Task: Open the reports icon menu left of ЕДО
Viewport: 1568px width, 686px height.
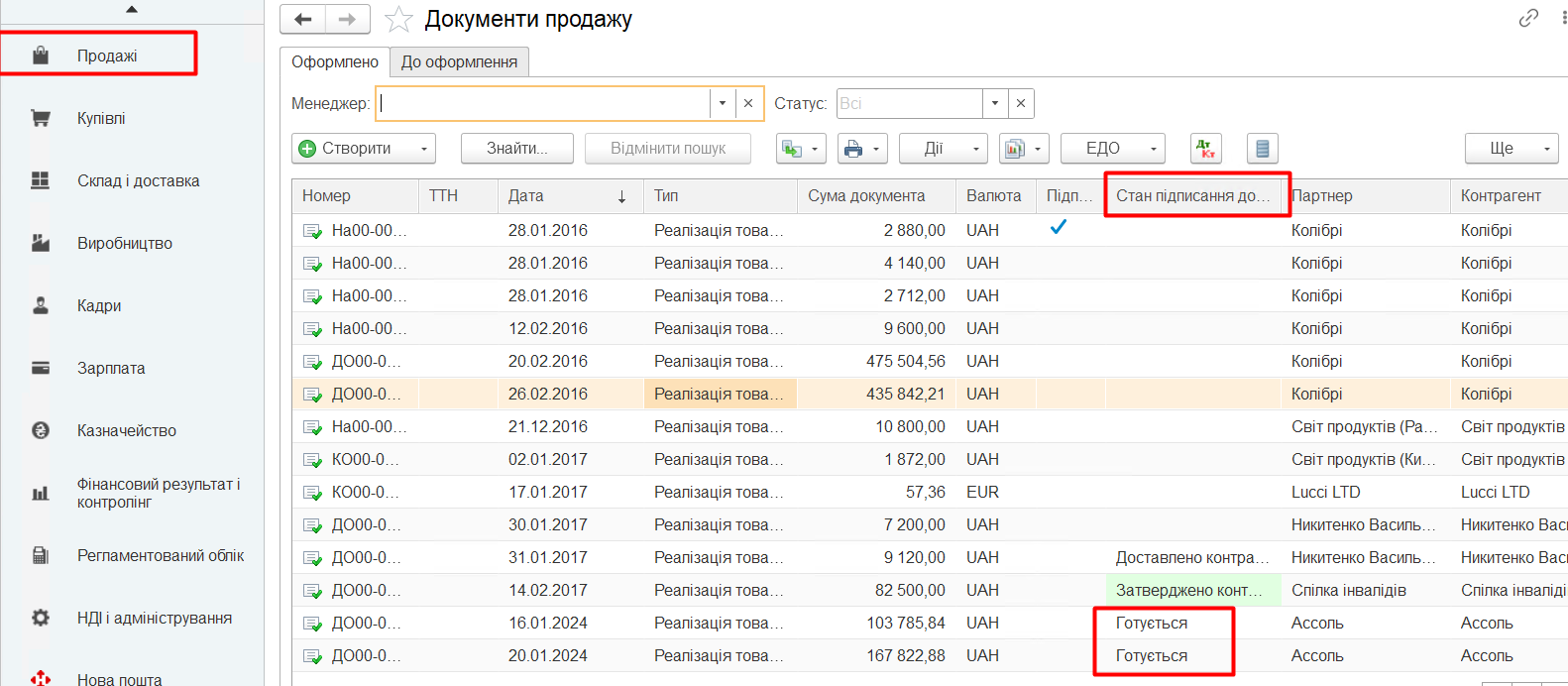Action: (1024, 149)
